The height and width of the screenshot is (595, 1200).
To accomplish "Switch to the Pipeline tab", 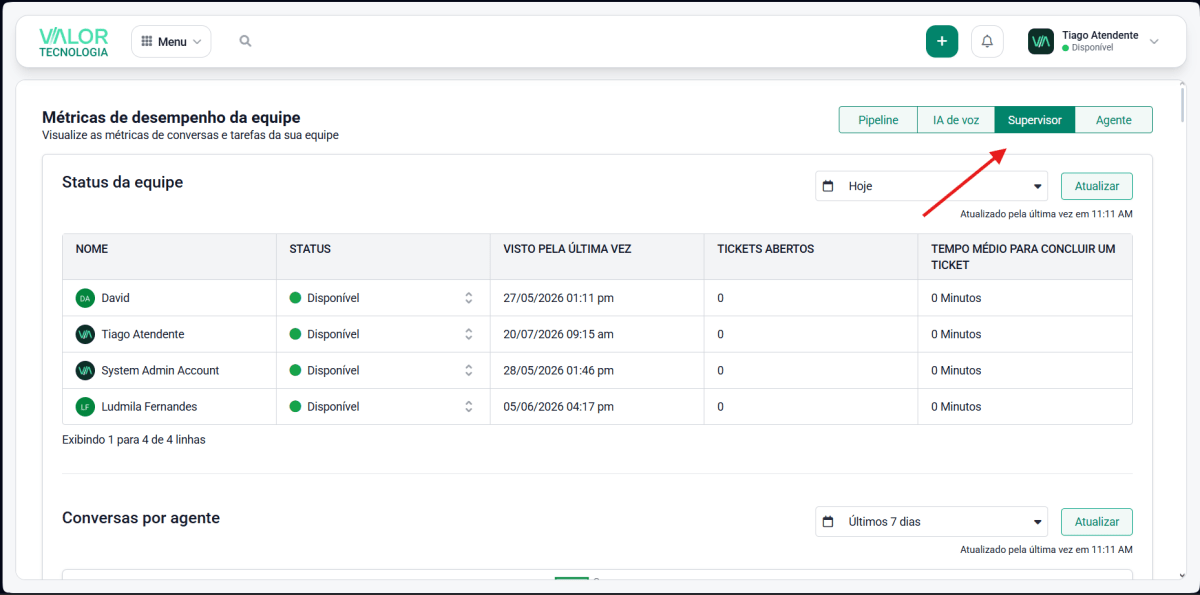I will [x=878, y=120].
